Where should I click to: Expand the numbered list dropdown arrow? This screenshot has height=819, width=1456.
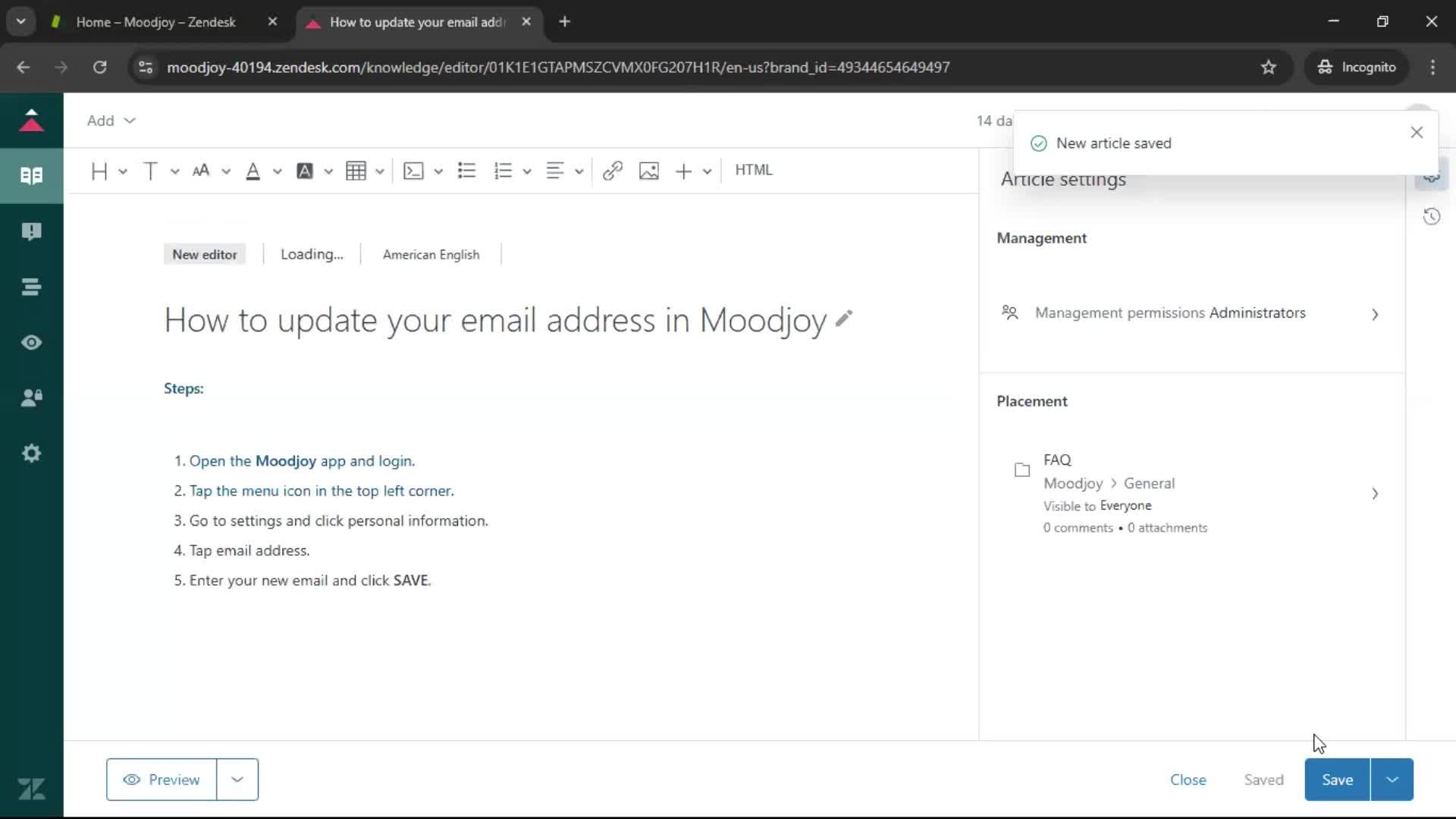(x=527, y=171)
